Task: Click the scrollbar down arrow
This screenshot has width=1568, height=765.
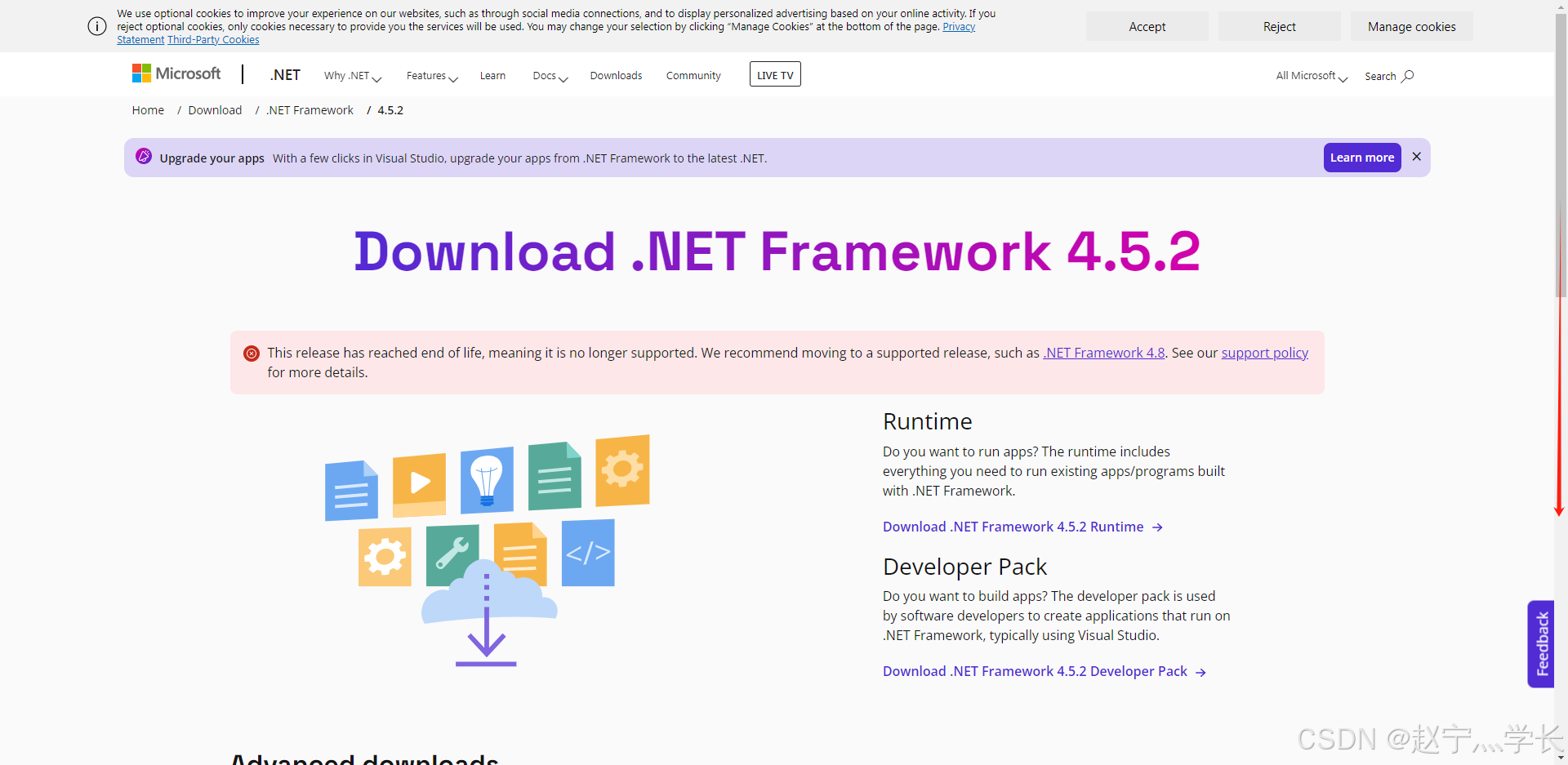Action: click(x=1561, y=758)
